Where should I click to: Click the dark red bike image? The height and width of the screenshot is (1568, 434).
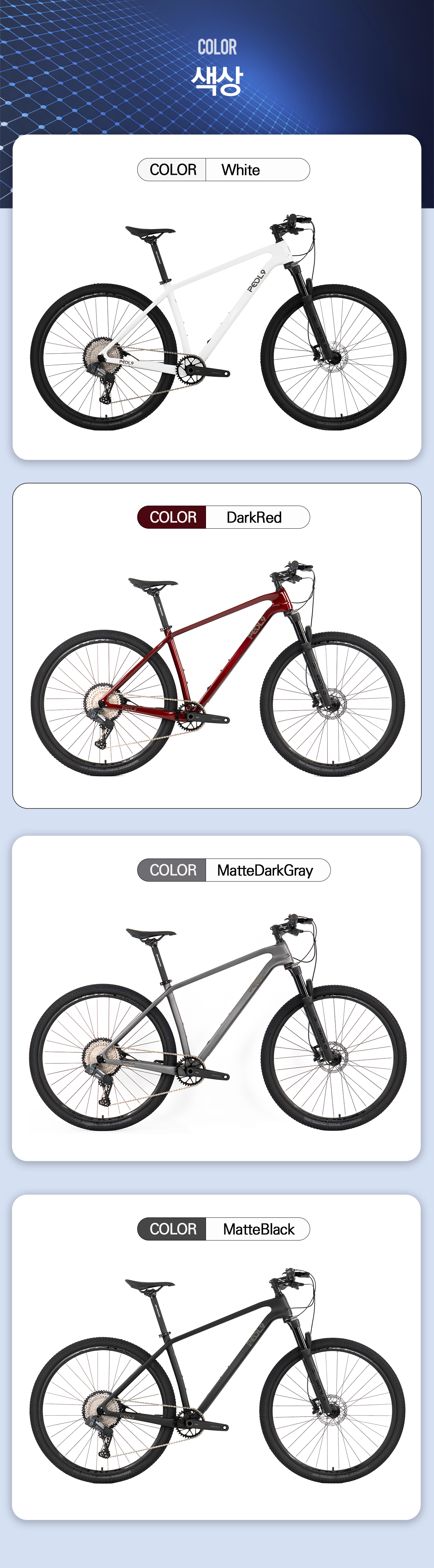coord(218,669)
